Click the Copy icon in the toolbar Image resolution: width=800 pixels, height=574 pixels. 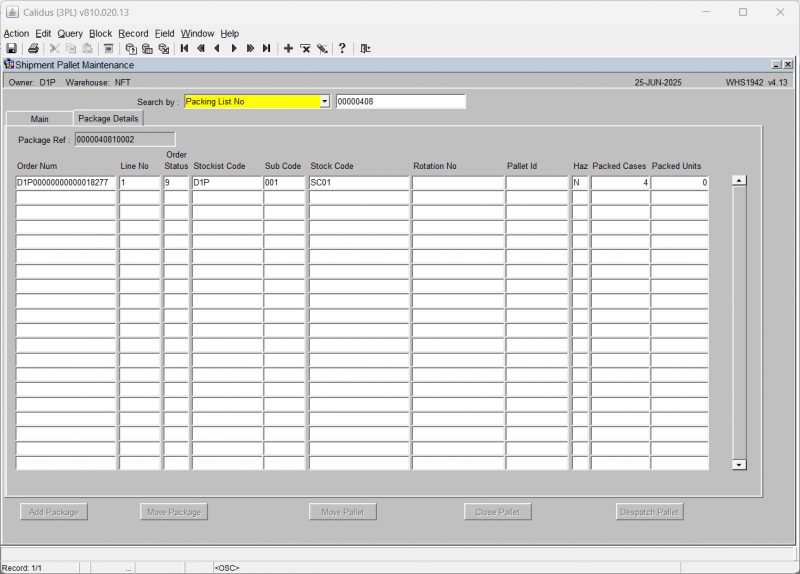(71, 48)
